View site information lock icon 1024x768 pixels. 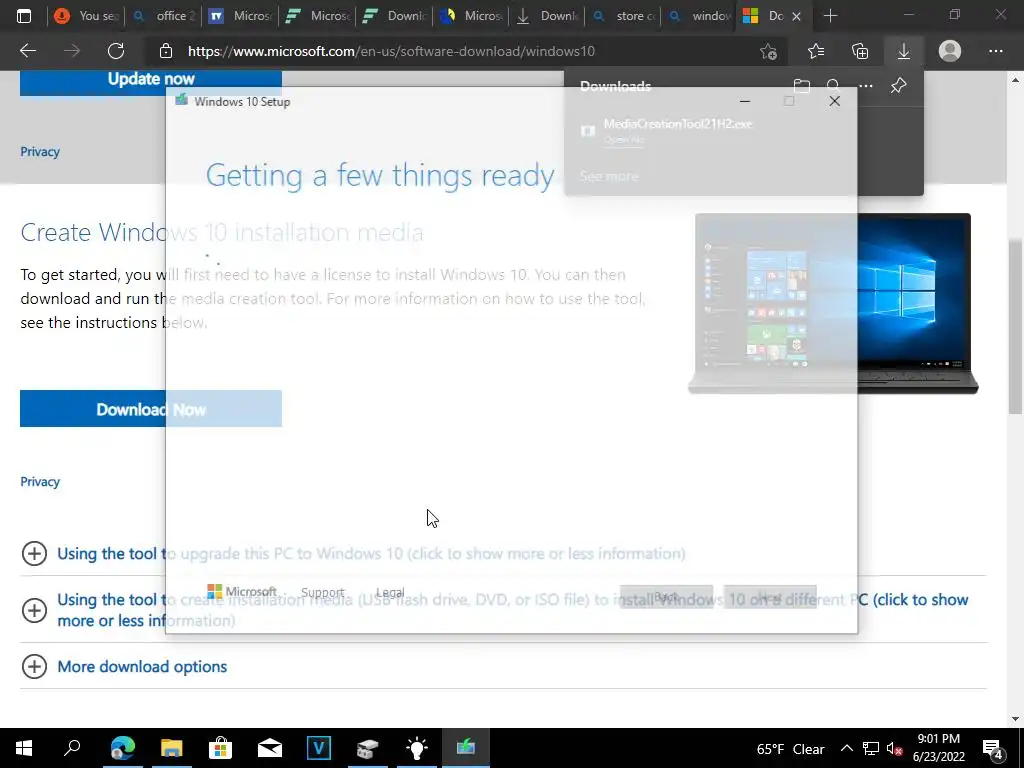(166, 51)
